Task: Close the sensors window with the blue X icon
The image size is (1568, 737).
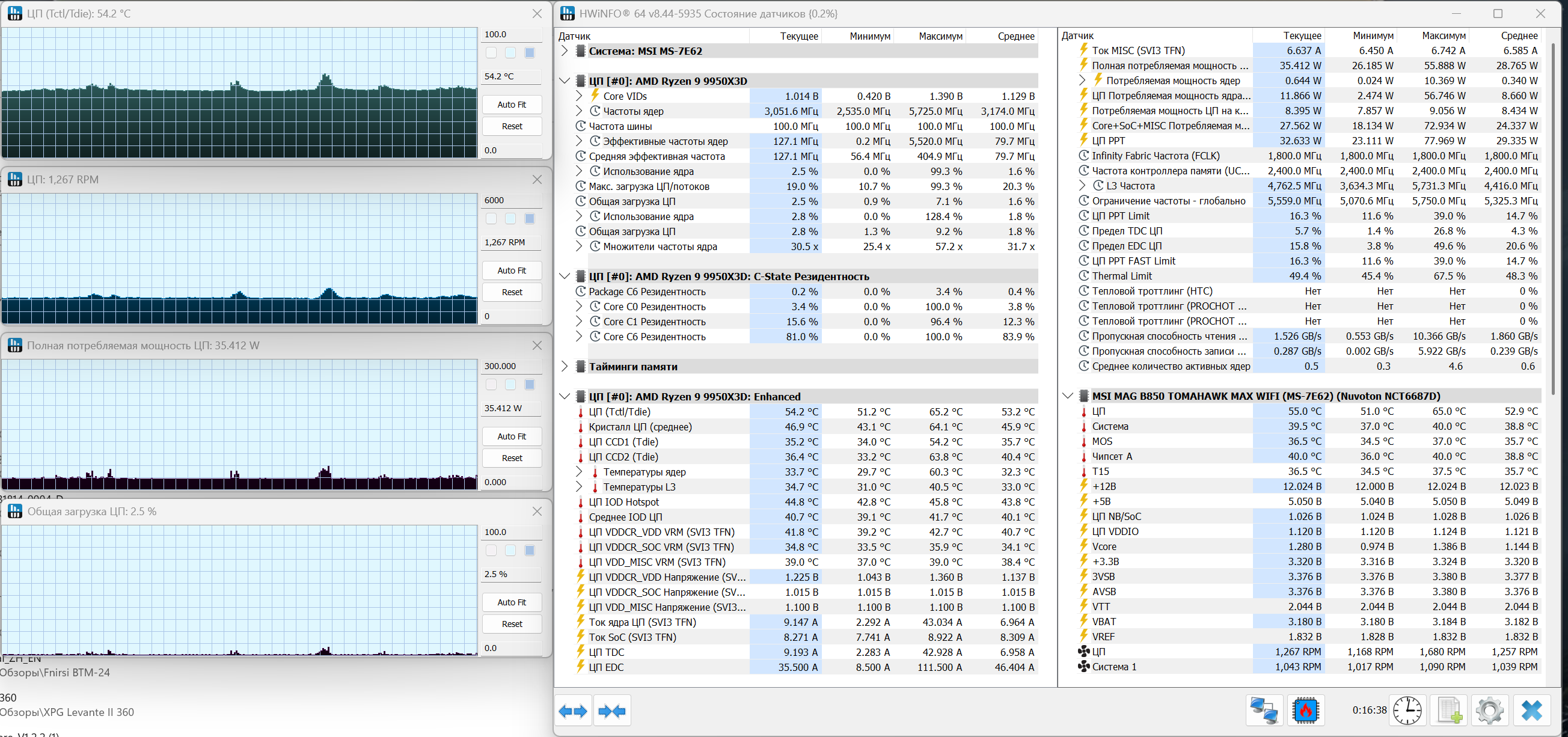Action: point(1531,710)
